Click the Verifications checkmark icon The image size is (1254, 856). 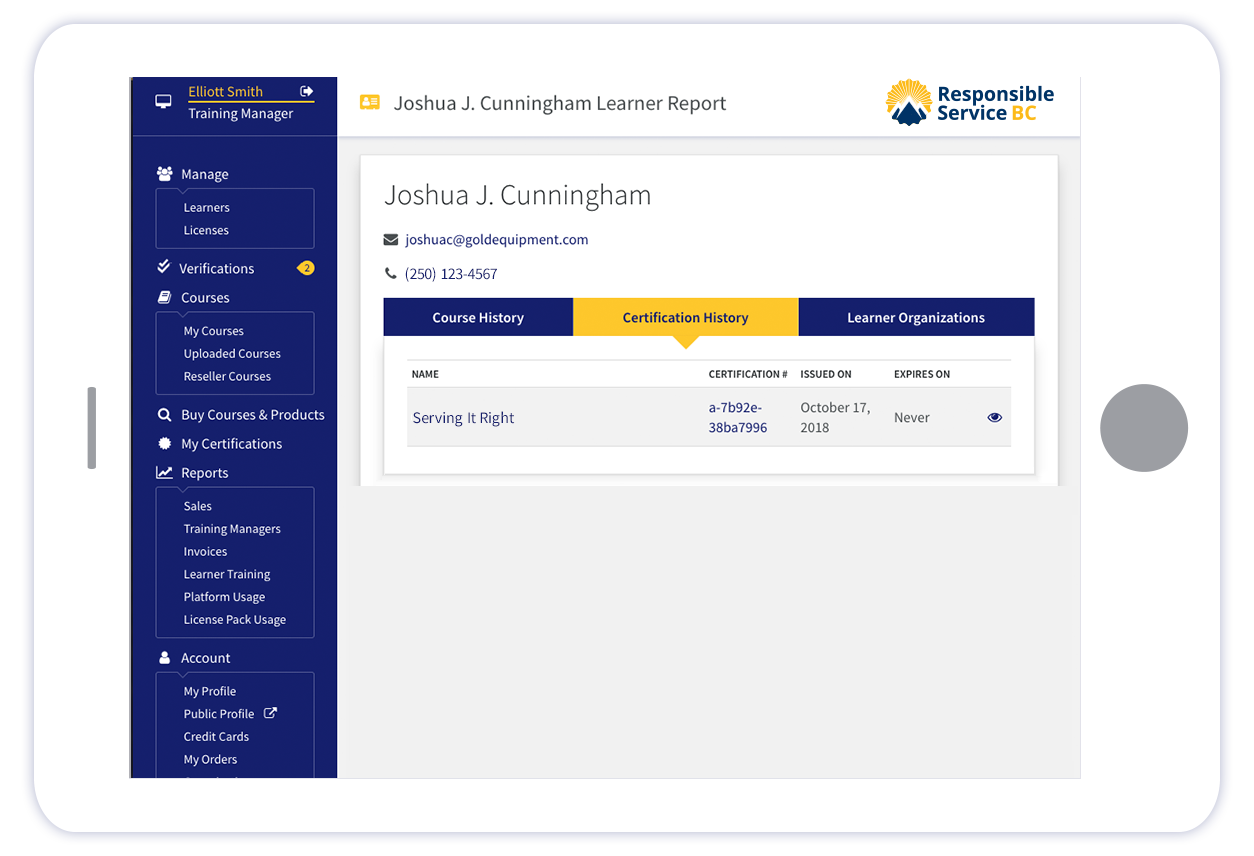(x=164, y=267)
